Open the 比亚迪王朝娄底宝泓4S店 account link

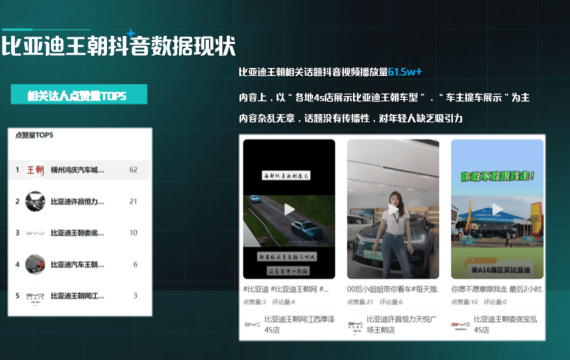pos(505,324)
